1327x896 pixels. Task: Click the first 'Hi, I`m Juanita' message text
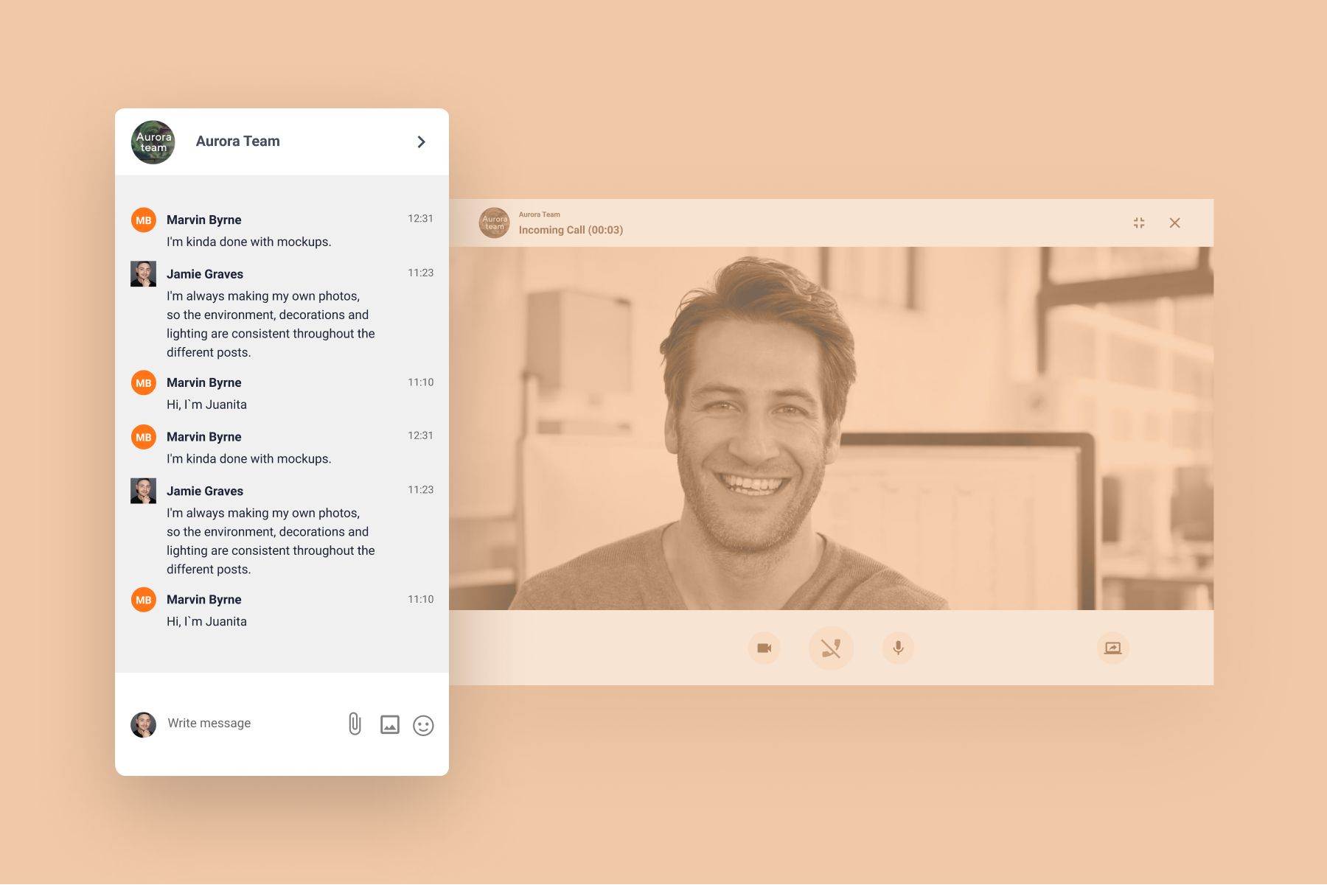coord(206,405)
